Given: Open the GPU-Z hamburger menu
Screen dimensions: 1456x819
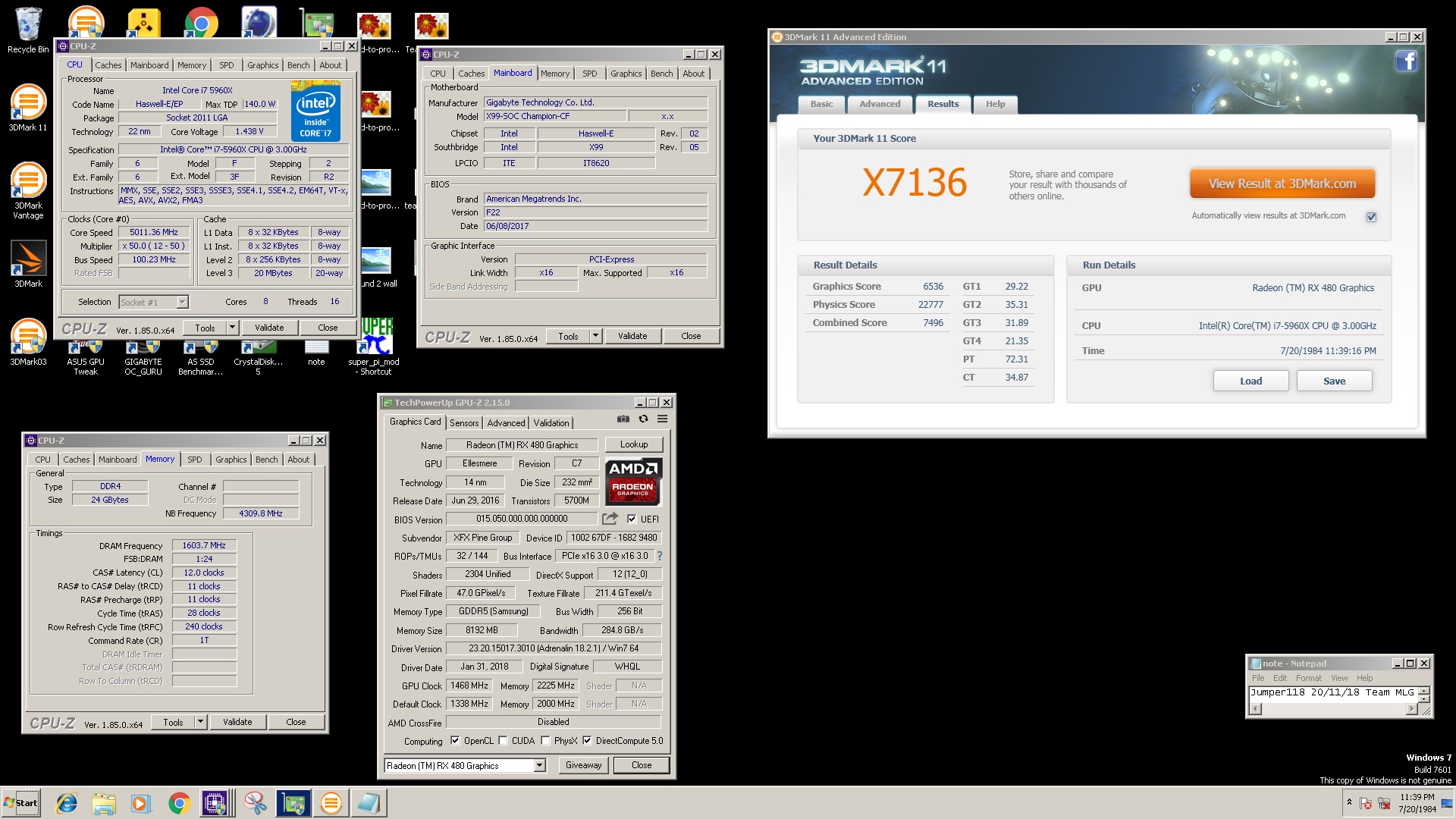Looking at the screenshot, I should tap(662, 419).
